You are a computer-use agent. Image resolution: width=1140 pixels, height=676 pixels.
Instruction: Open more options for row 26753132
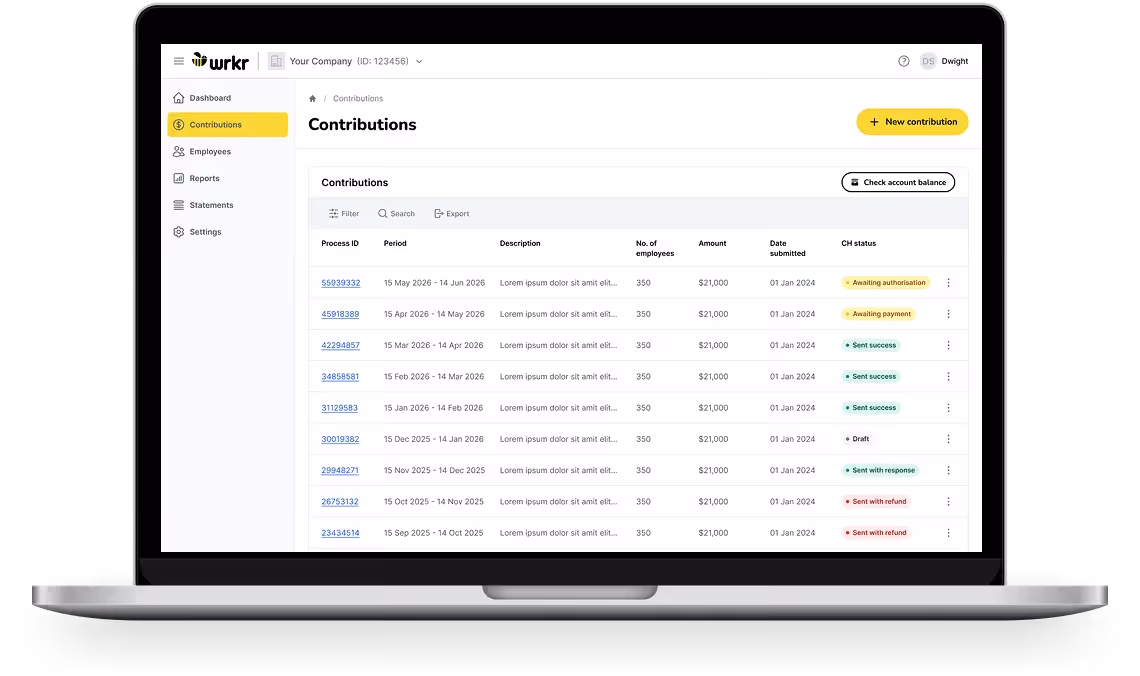pyautogui.click(x=948, y=502)
